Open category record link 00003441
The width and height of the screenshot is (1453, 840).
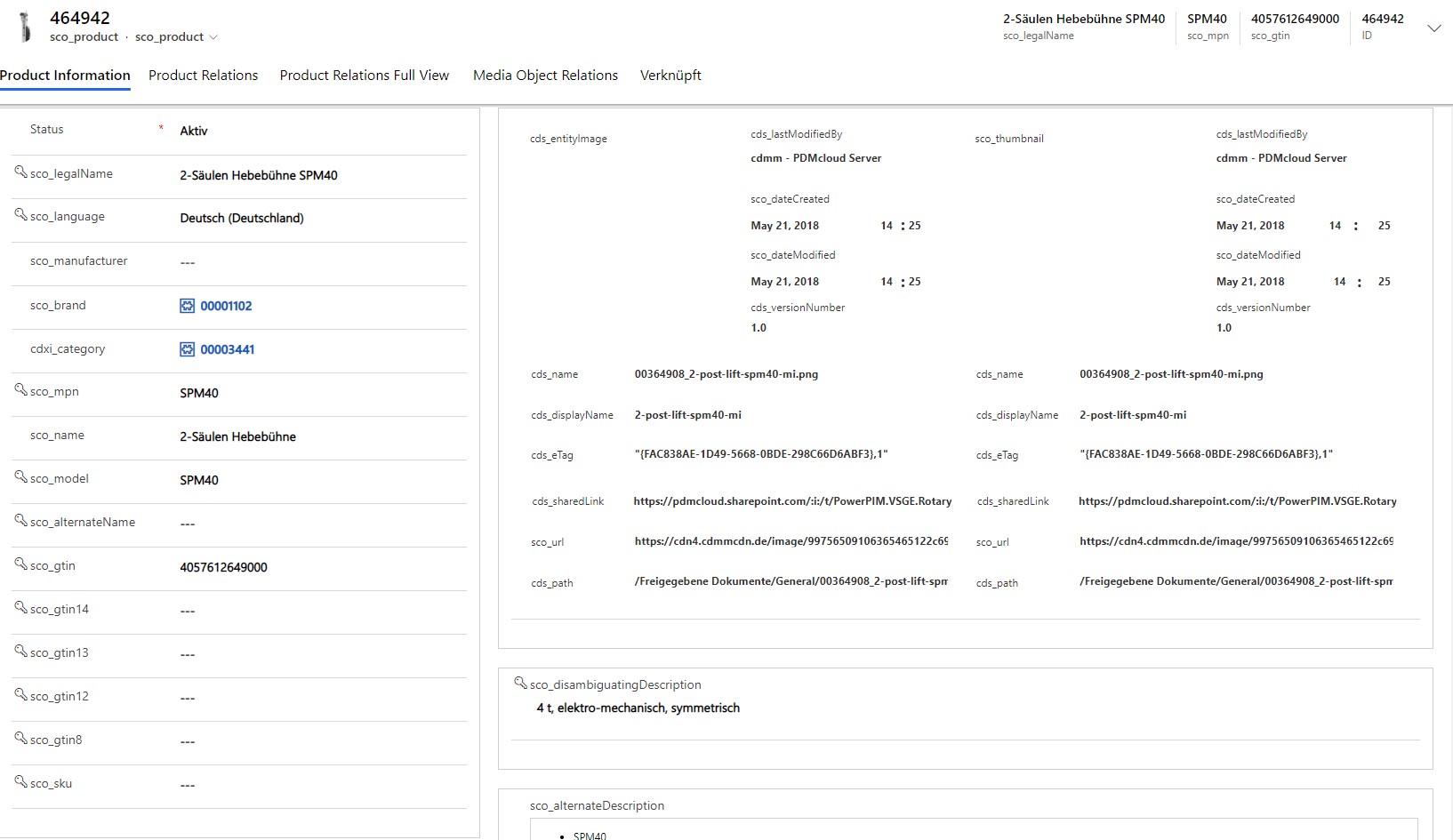point(227,349)
